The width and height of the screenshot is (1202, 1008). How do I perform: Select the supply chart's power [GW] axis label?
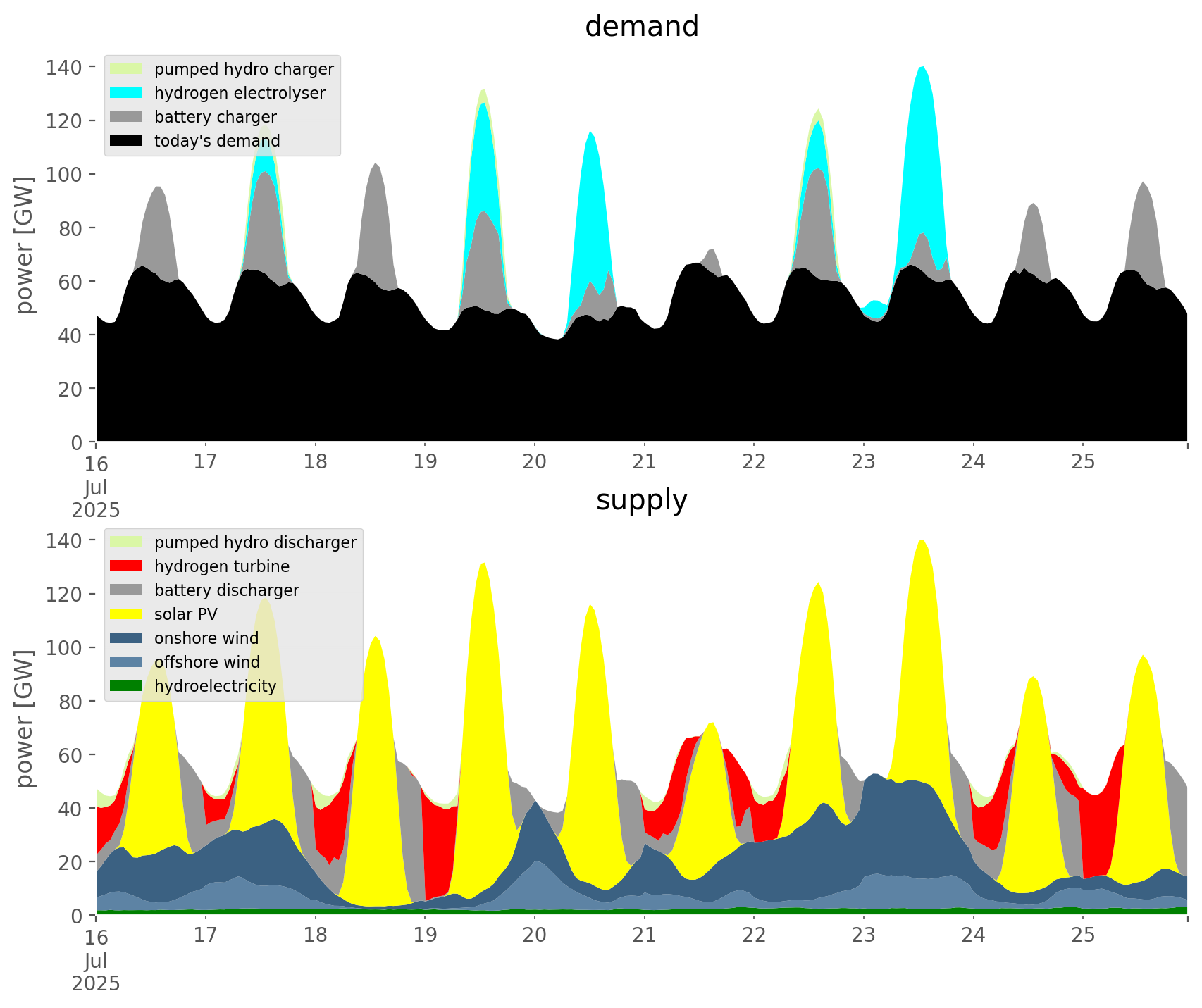tap(25, 718)
